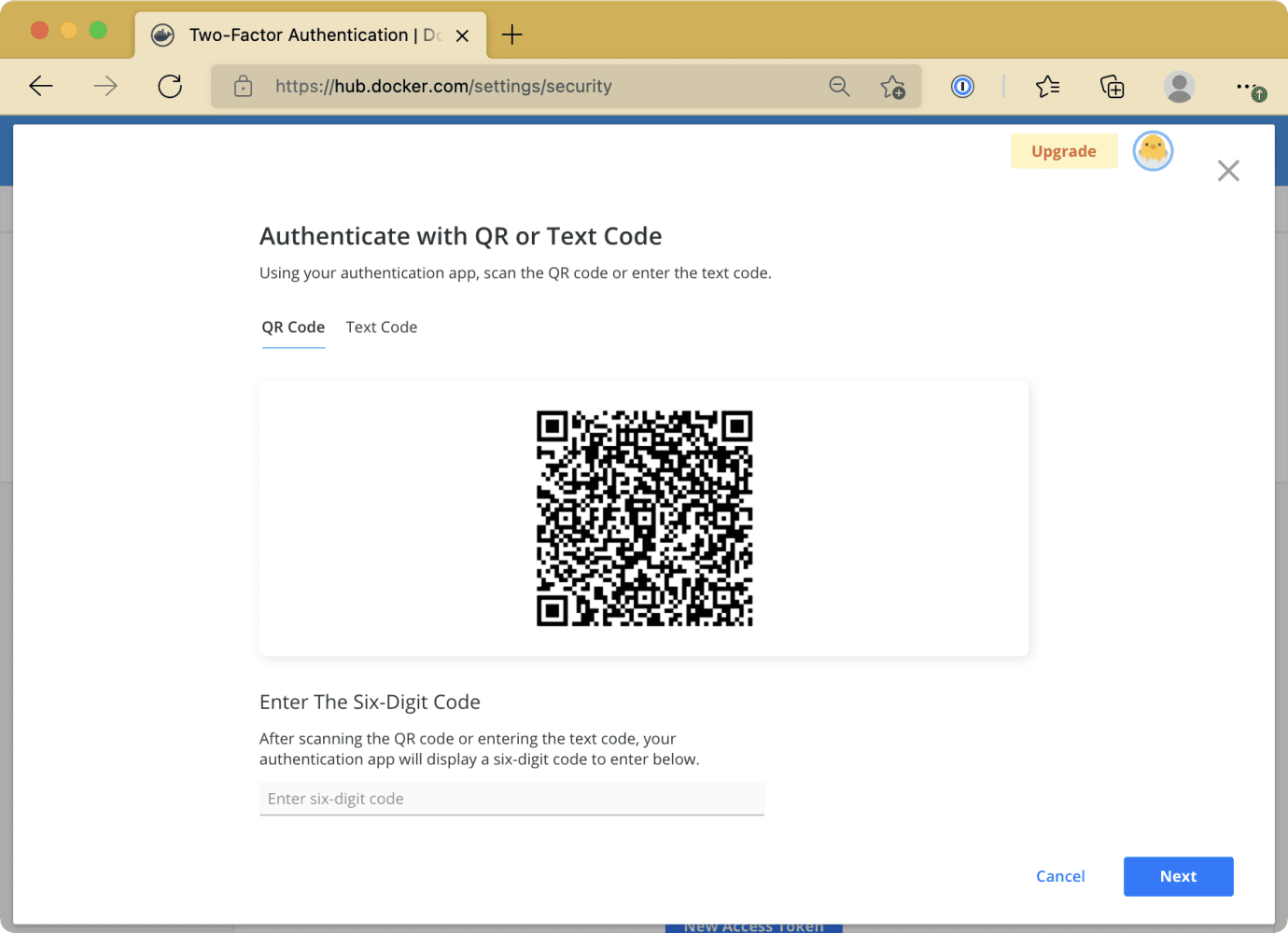Open the Collections panel
This screenshot has height=933, width=1288.
point(1112,87)
